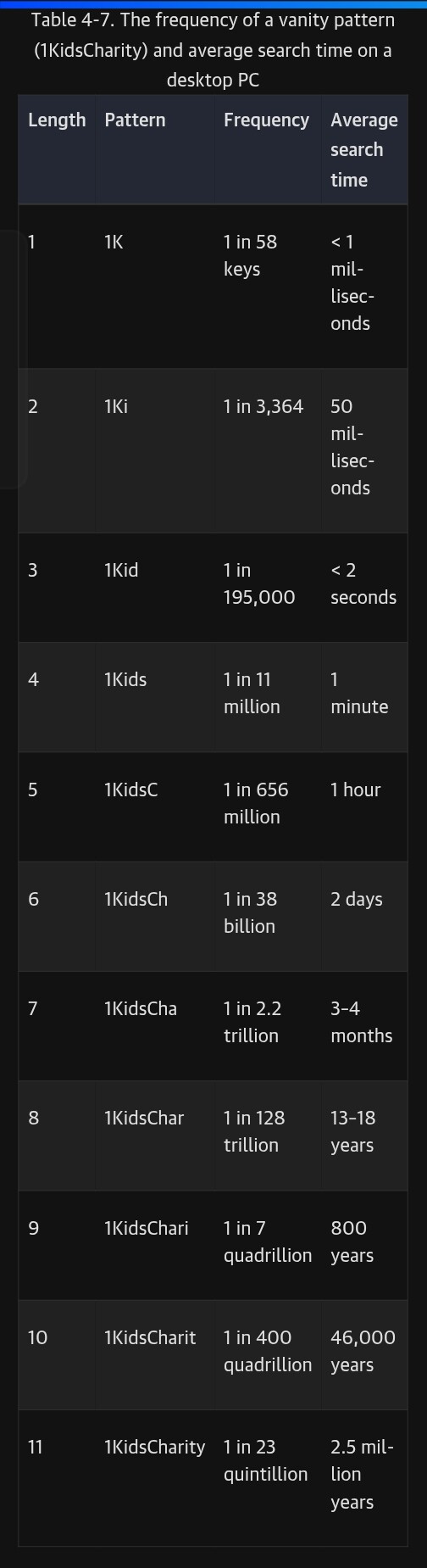Click the table caption Table 4-7
The height and width of the screenshot is (1568, 427).
point(213,50)
